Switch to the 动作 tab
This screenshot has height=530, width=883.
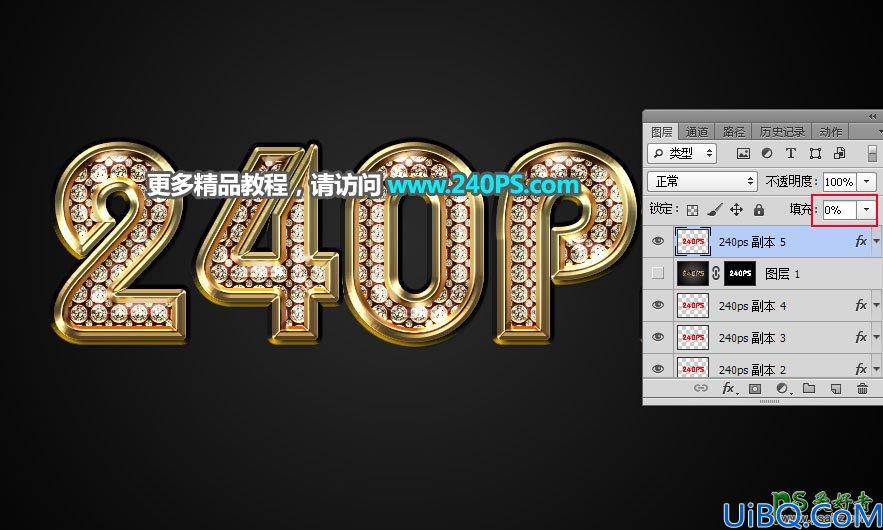click(831, 132)
